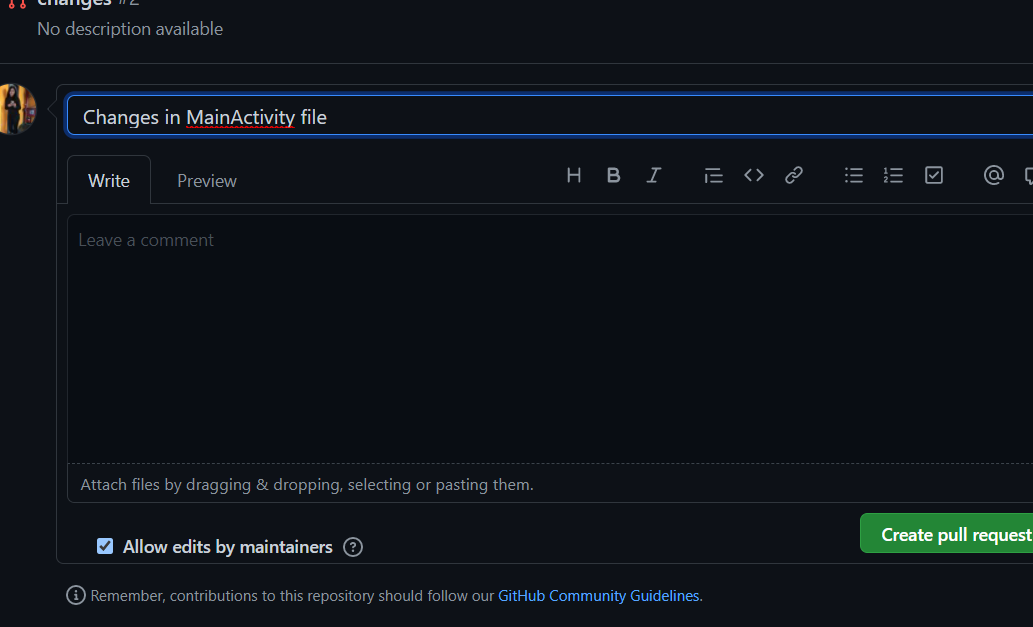The image size is (1033, 627).
Task: Apply italic text formatting
Action: pos(654,176)
